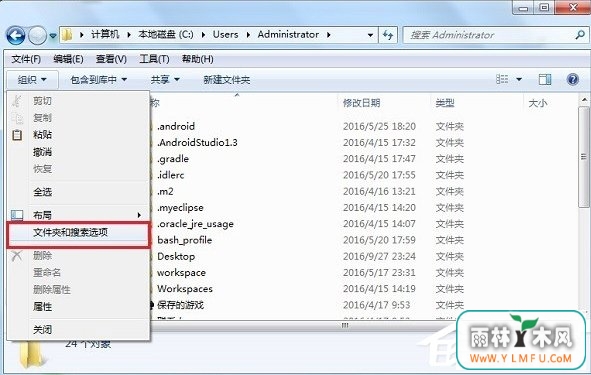Viewport: 591px width, 375px height.
Task: Select the .gradle folder
Action: tap(173, 159)
